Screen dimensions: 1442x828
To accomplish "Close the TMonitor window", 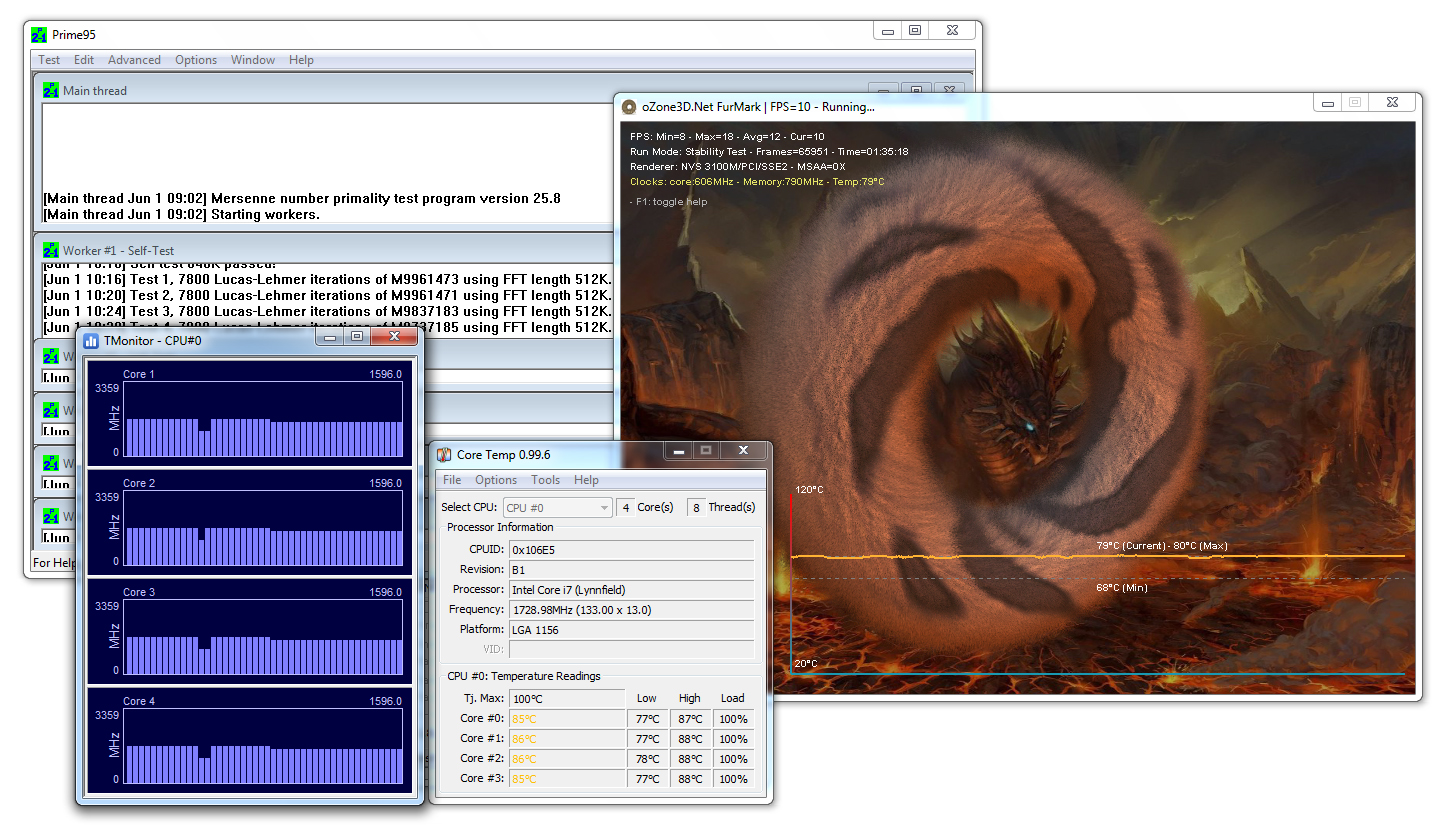I will tap(395, 338).
